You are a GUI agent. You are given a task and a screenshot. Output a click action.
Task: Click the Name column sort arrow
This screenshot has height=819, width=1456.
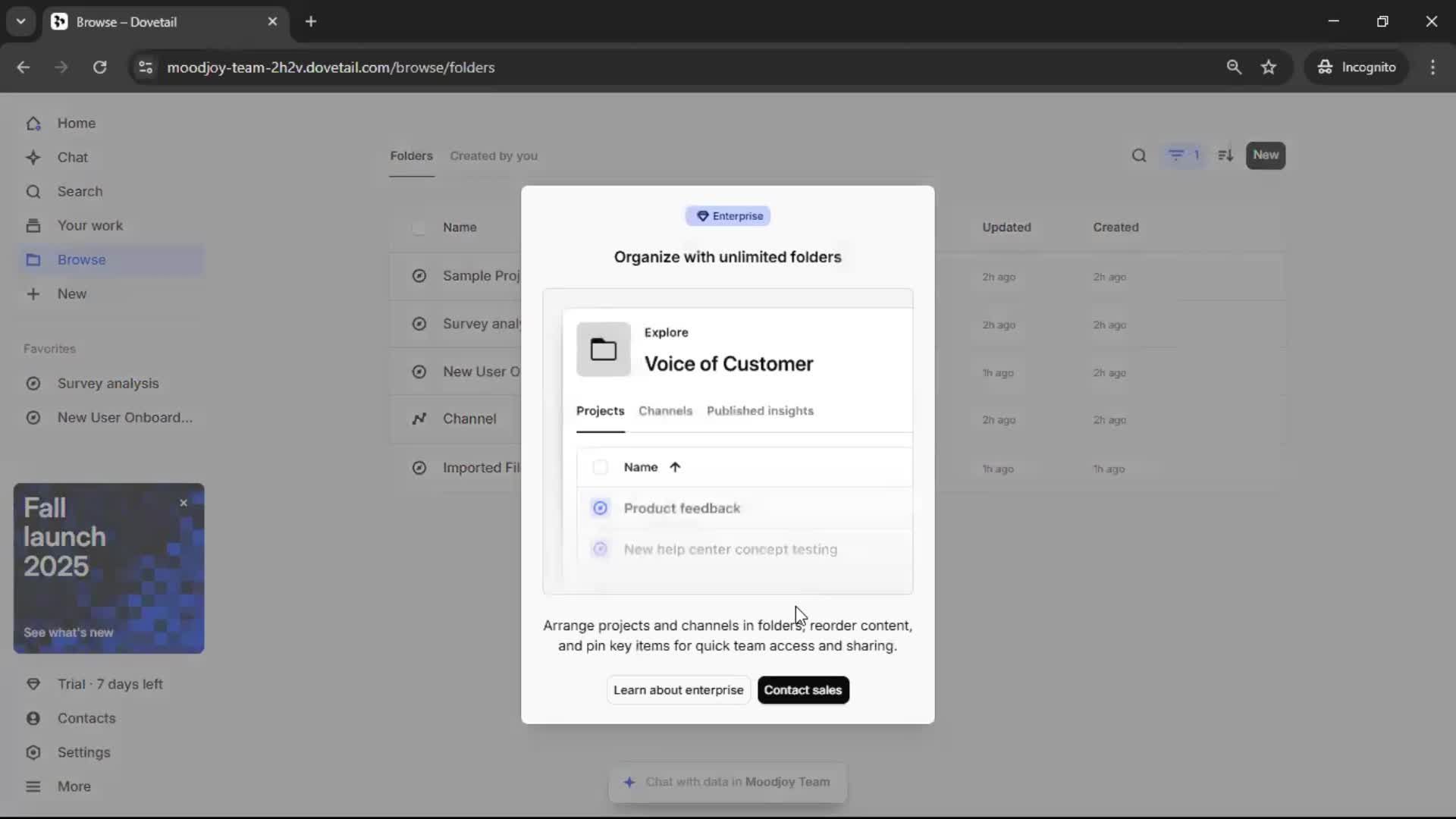pyautogui.click(x=675, y=467)
